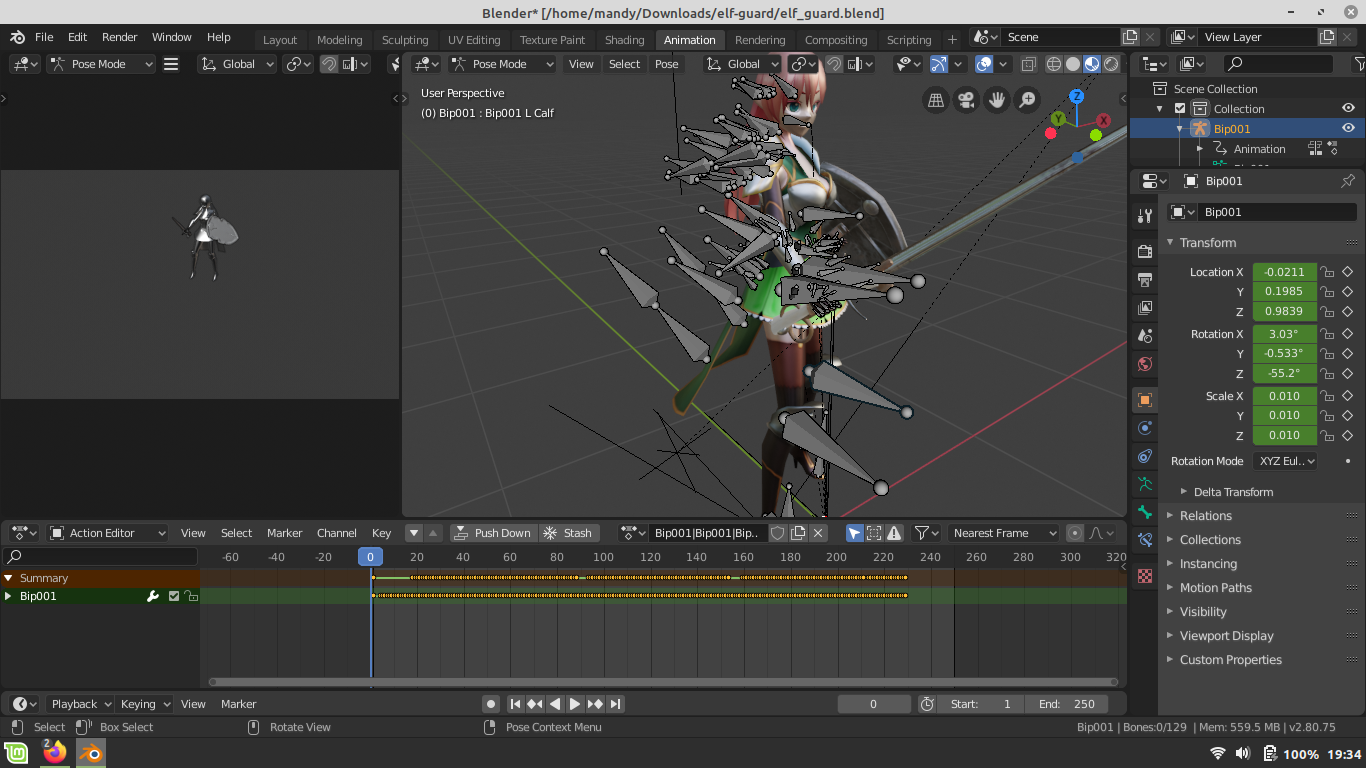
Task: Switch viewport to wireframe shading
Action: tap(1054, 64)
